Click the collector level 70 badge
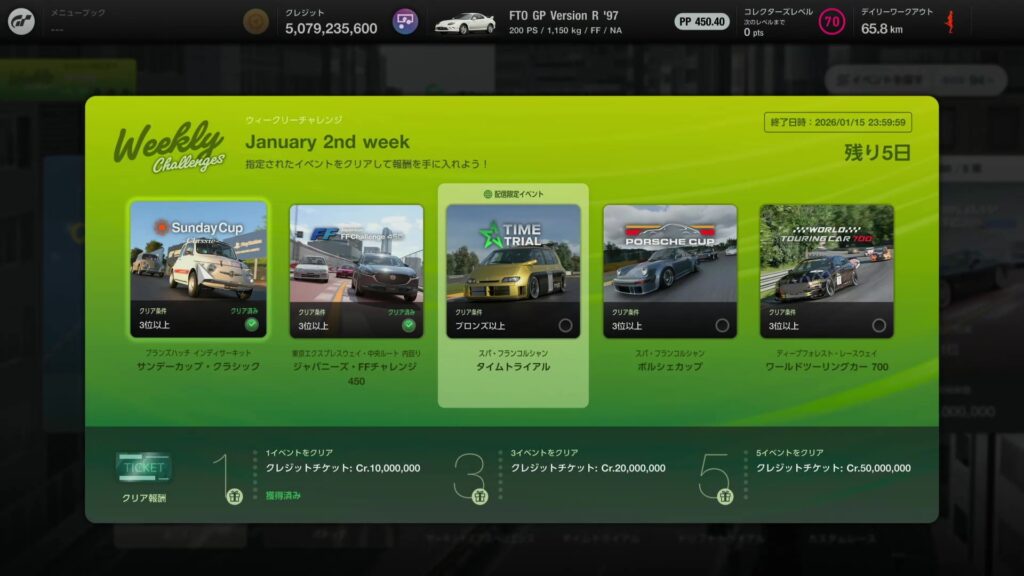Screen dimensions: 1024x576 (830, 21)
